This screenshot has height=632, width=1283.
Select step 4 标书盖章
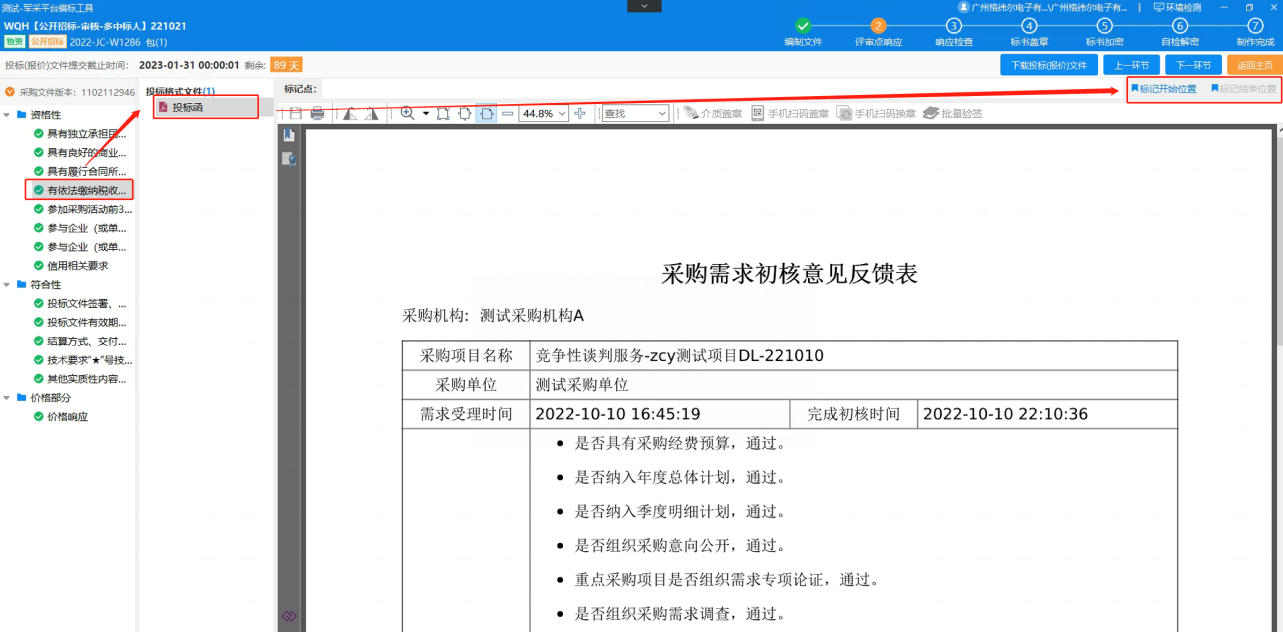coord(1029,32)
